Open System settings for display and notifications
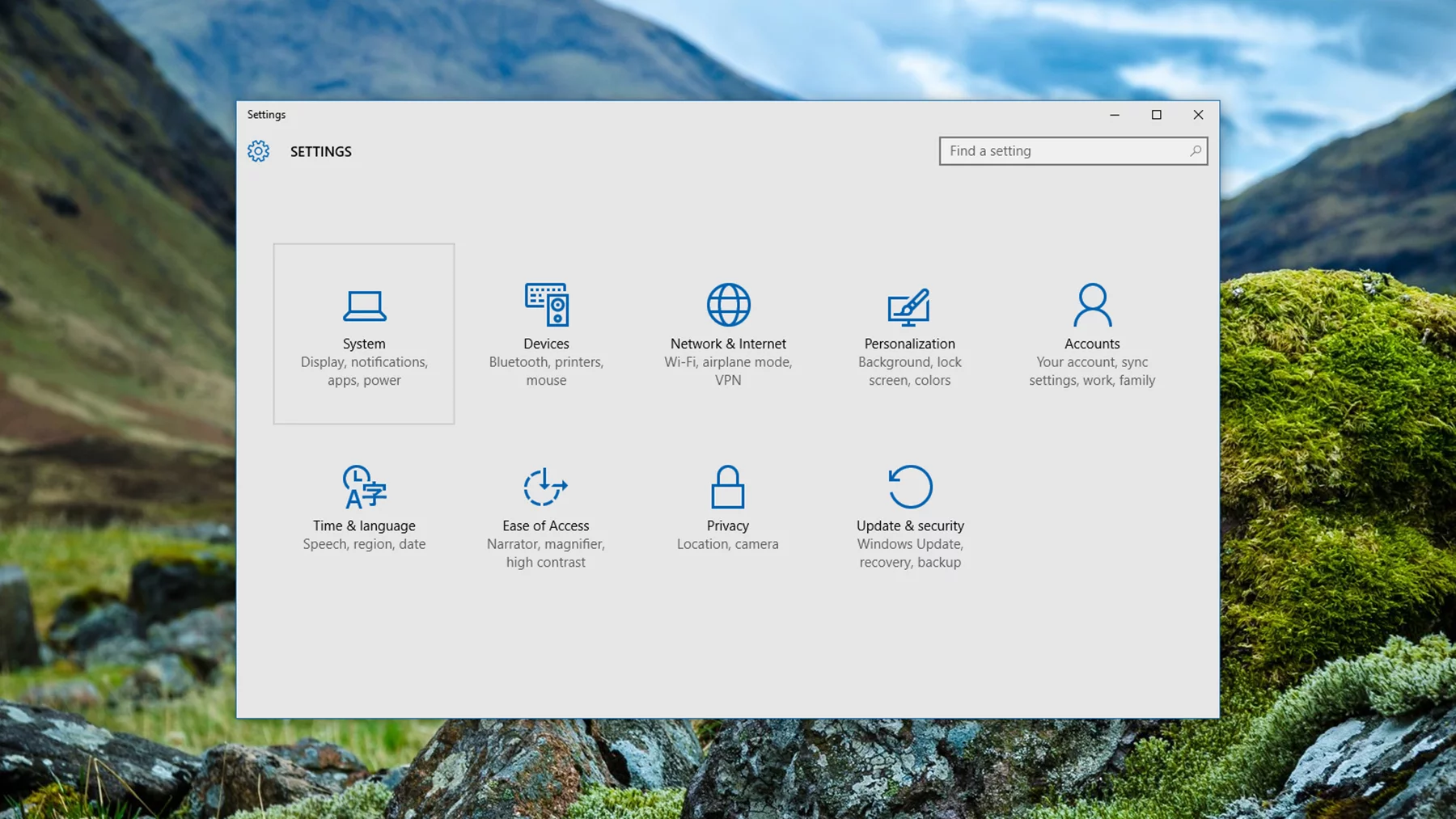The height and width of the screenshot is (819, 1456). (364, 333)
